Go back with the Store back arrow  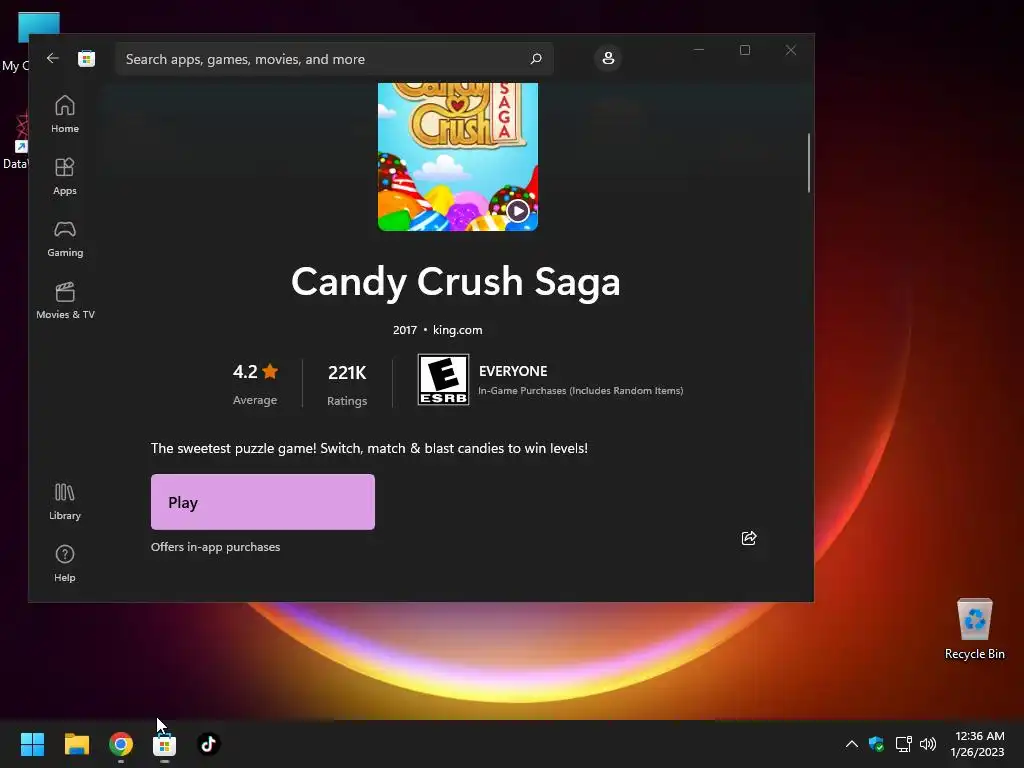53,59
